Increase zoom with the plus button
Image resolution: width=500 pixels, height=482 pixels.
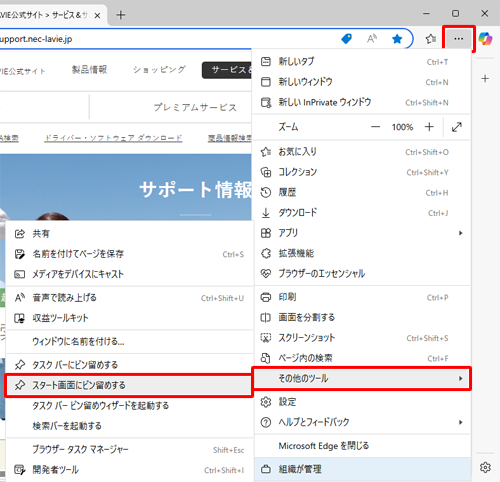tap(429, 127)
